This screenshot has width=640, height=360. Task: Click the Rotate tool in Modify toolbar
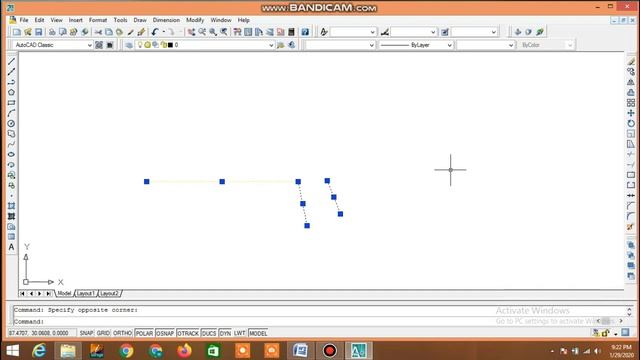click(x=631, y=123)
